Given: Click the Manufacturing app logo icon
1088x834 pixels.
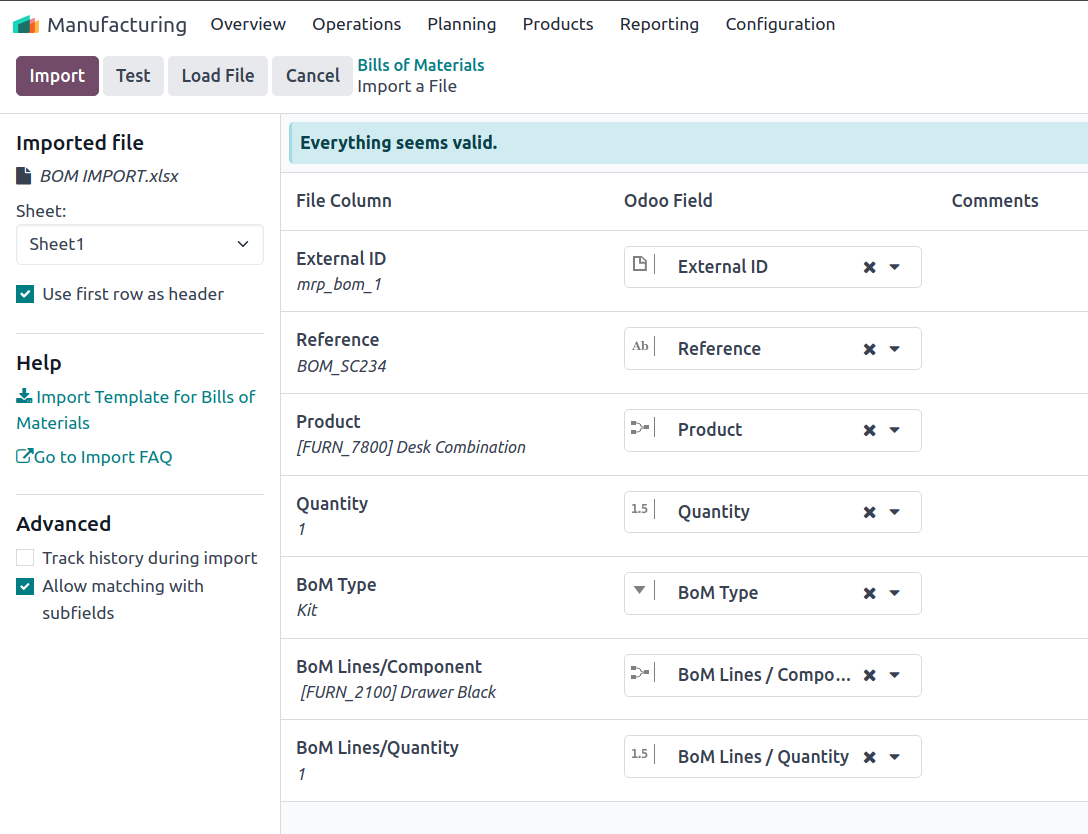Looking at the screenshot, I should [26, 24].
